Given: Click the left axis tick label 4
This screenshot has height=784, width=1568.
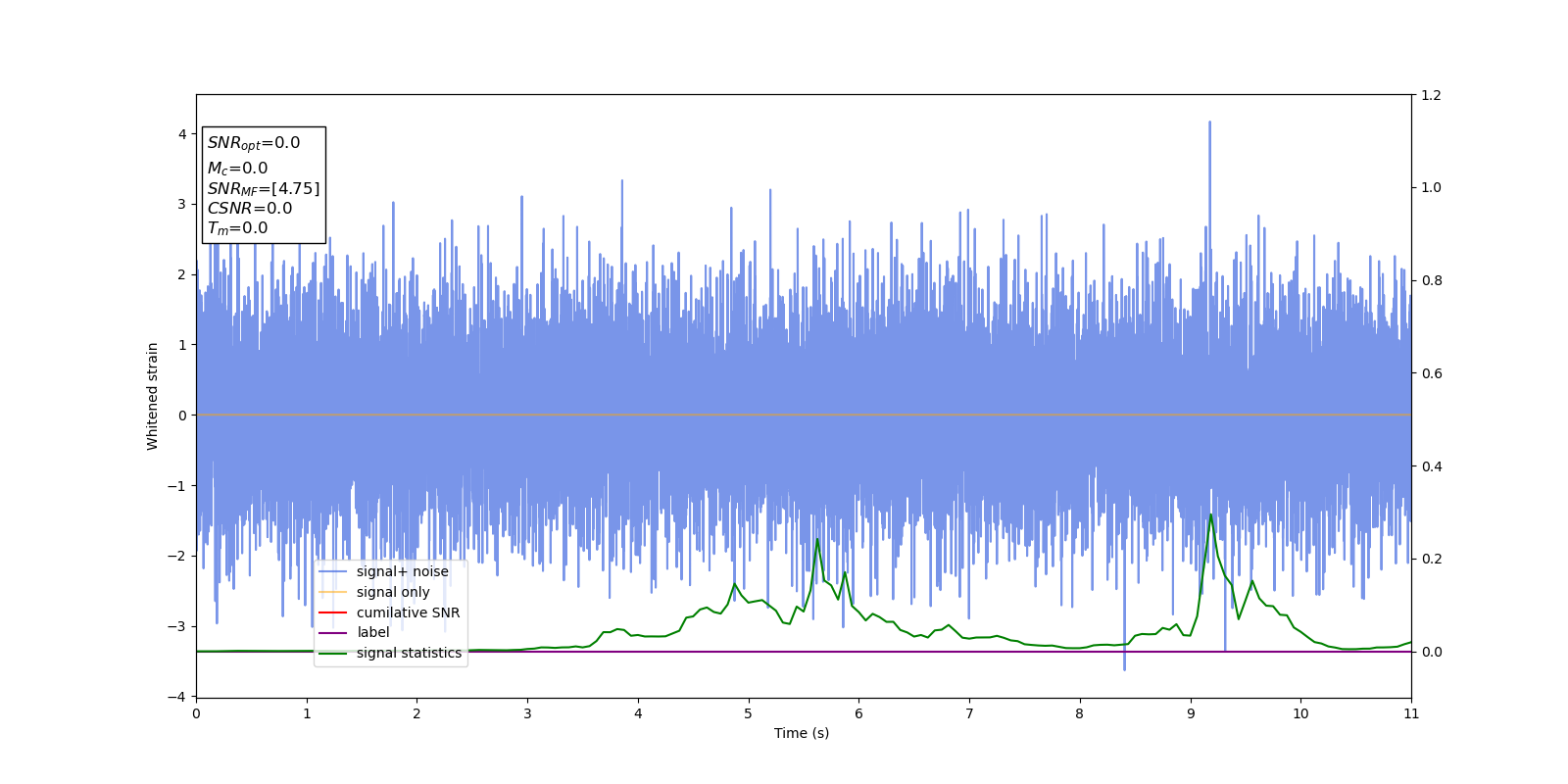Looking at the screenshot, I should 182,134.
